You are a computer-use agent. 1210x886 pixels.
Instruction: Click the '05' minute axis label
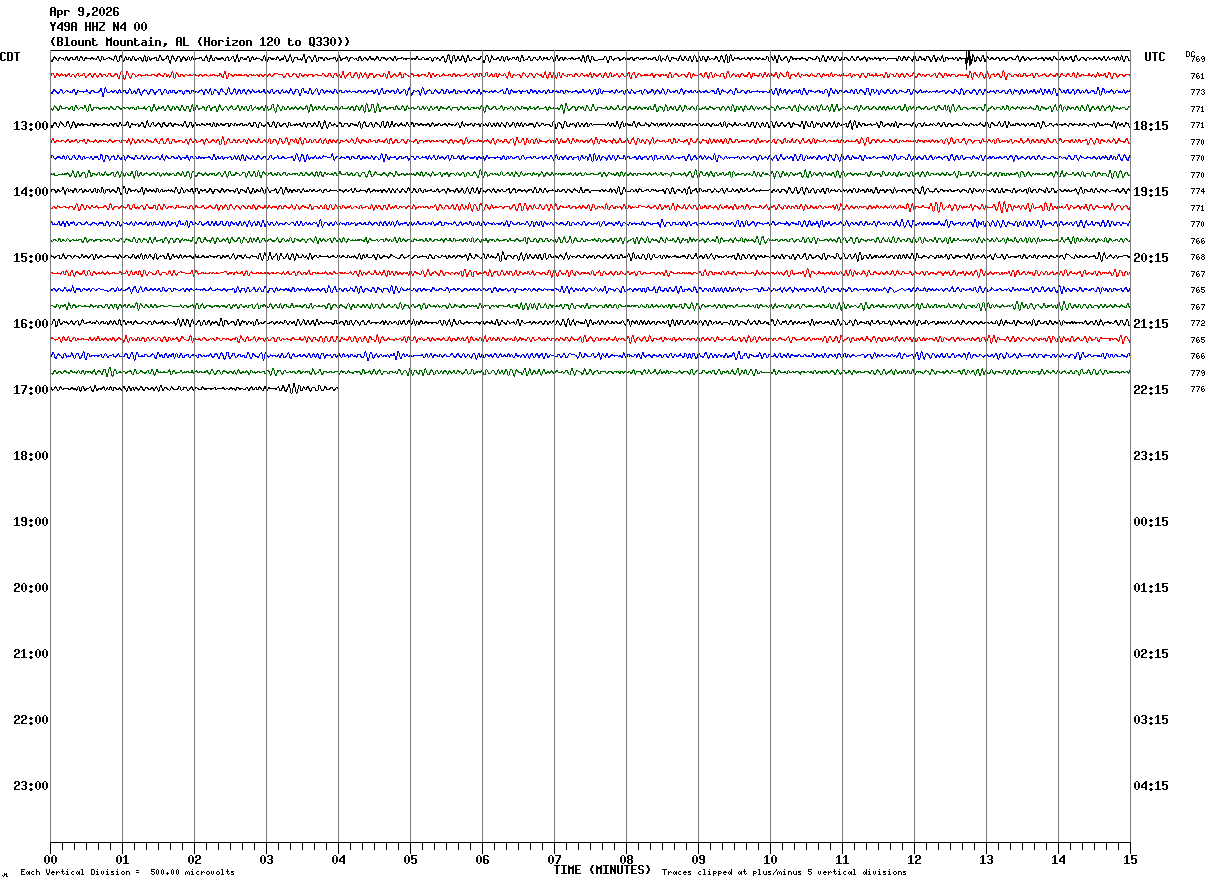click(410, 860)
